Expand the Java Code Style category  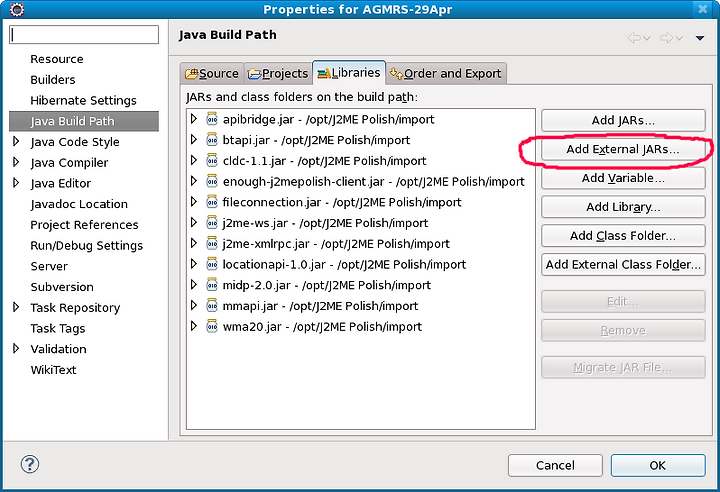click(16, 141)
